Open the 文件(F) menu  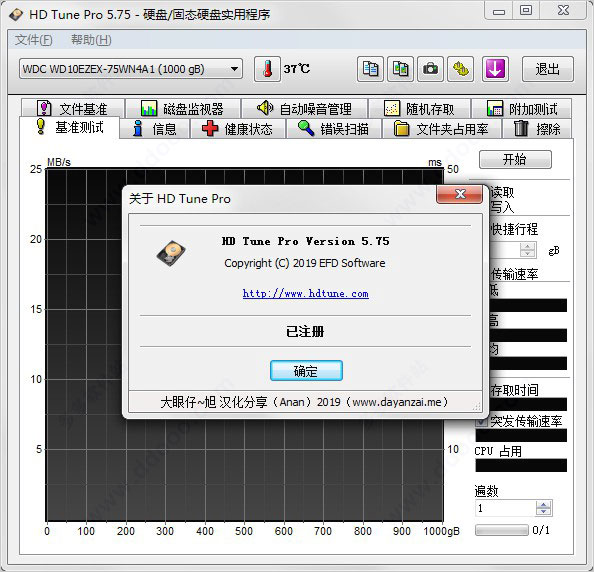pos(34,40)
